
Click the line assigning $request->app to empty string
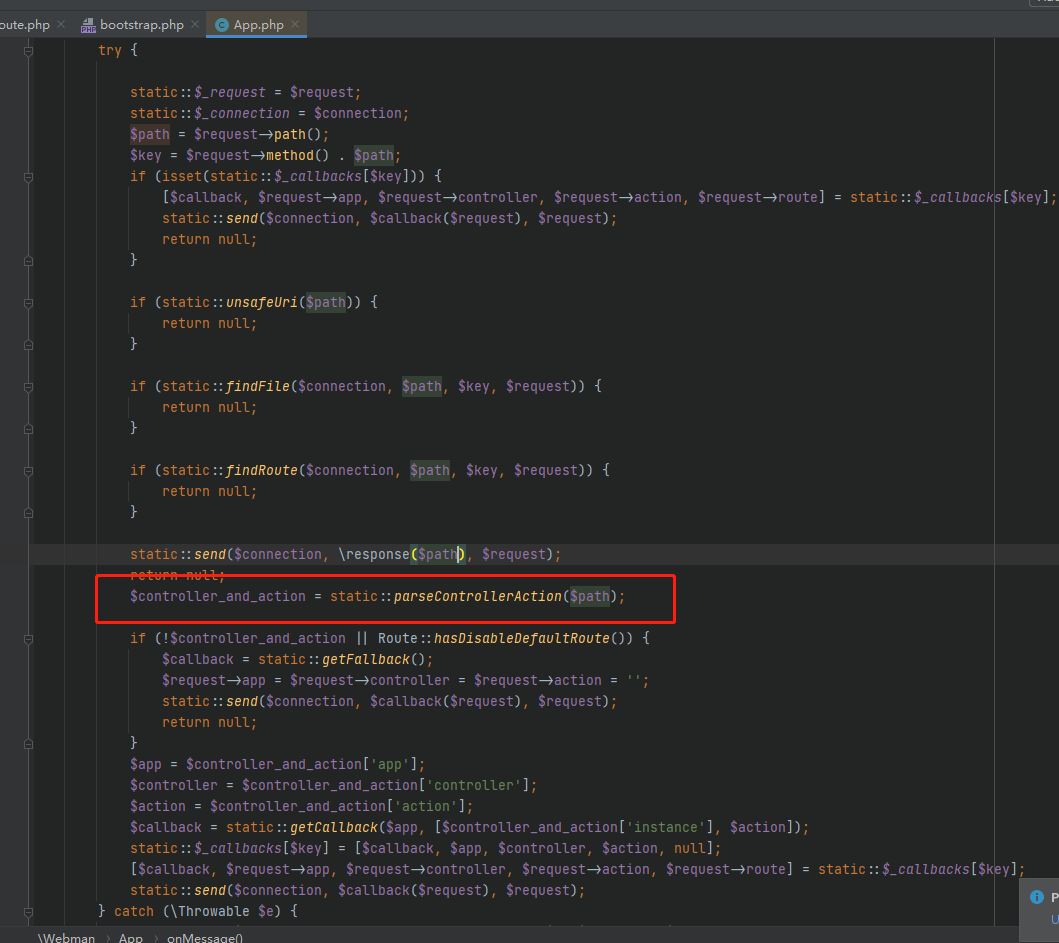[x=405, y=680]
